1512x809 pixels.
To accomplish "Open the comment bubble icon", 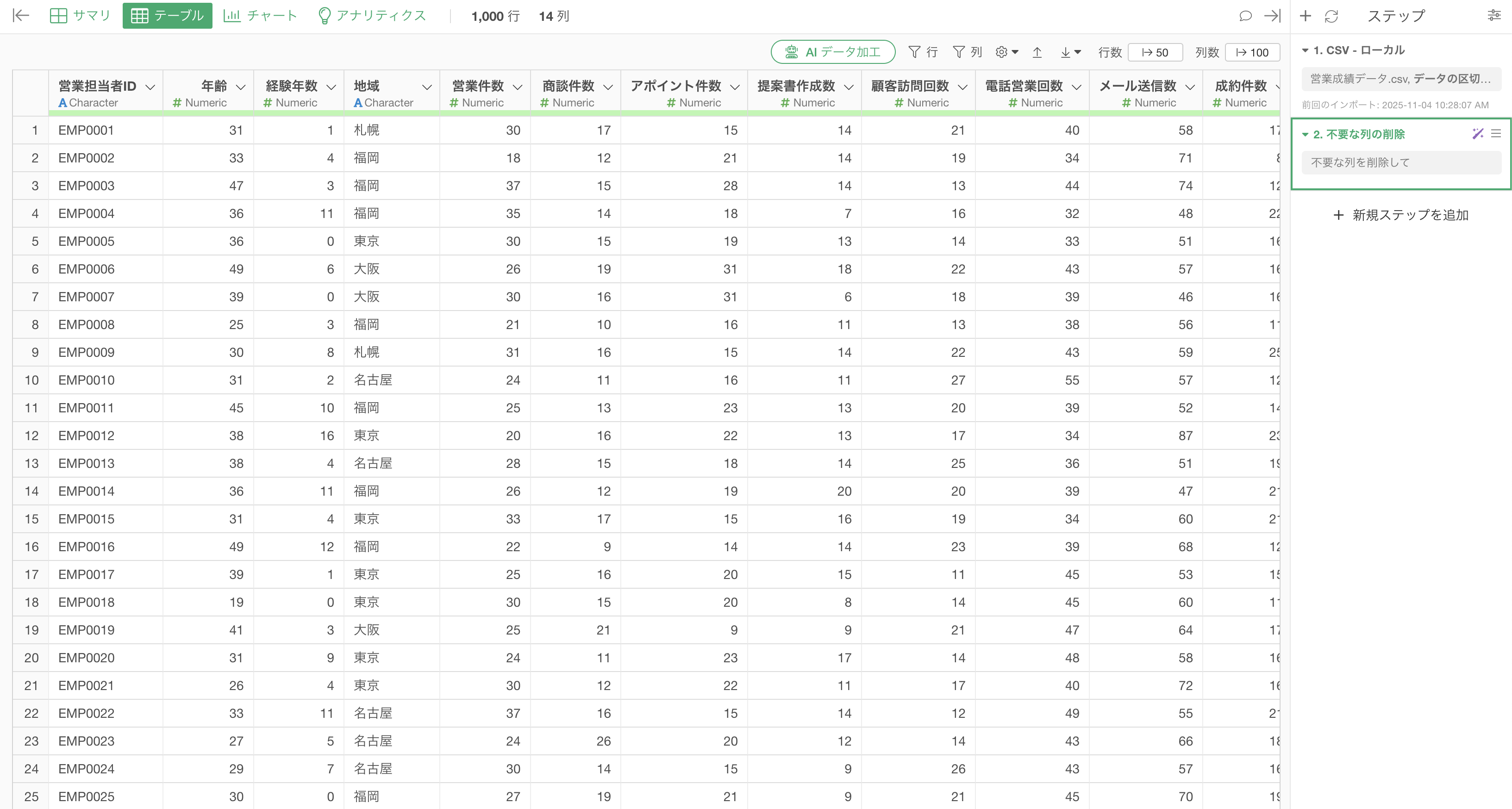I will [x=1245, y=16].
